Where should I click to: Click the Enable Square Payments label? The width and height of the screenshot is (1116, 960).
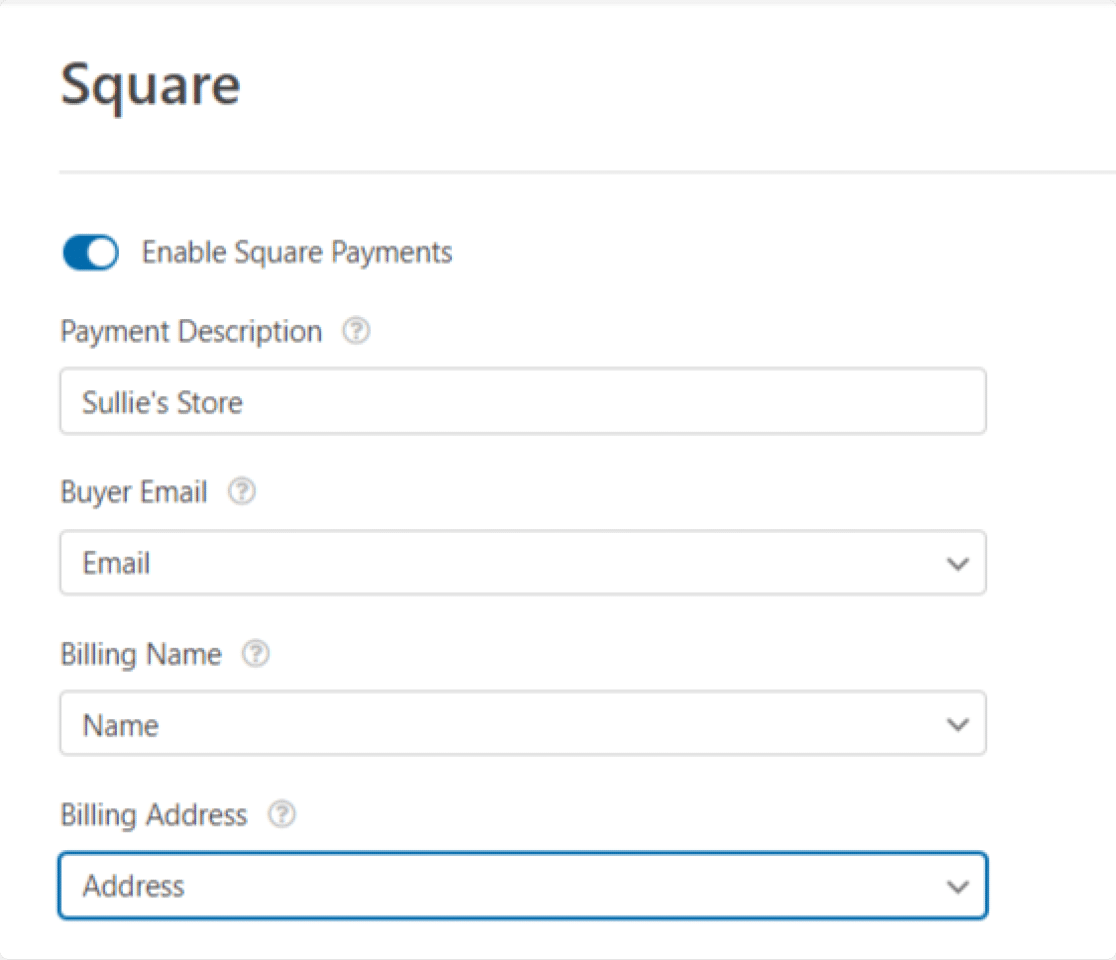click(x=297, y=253)
